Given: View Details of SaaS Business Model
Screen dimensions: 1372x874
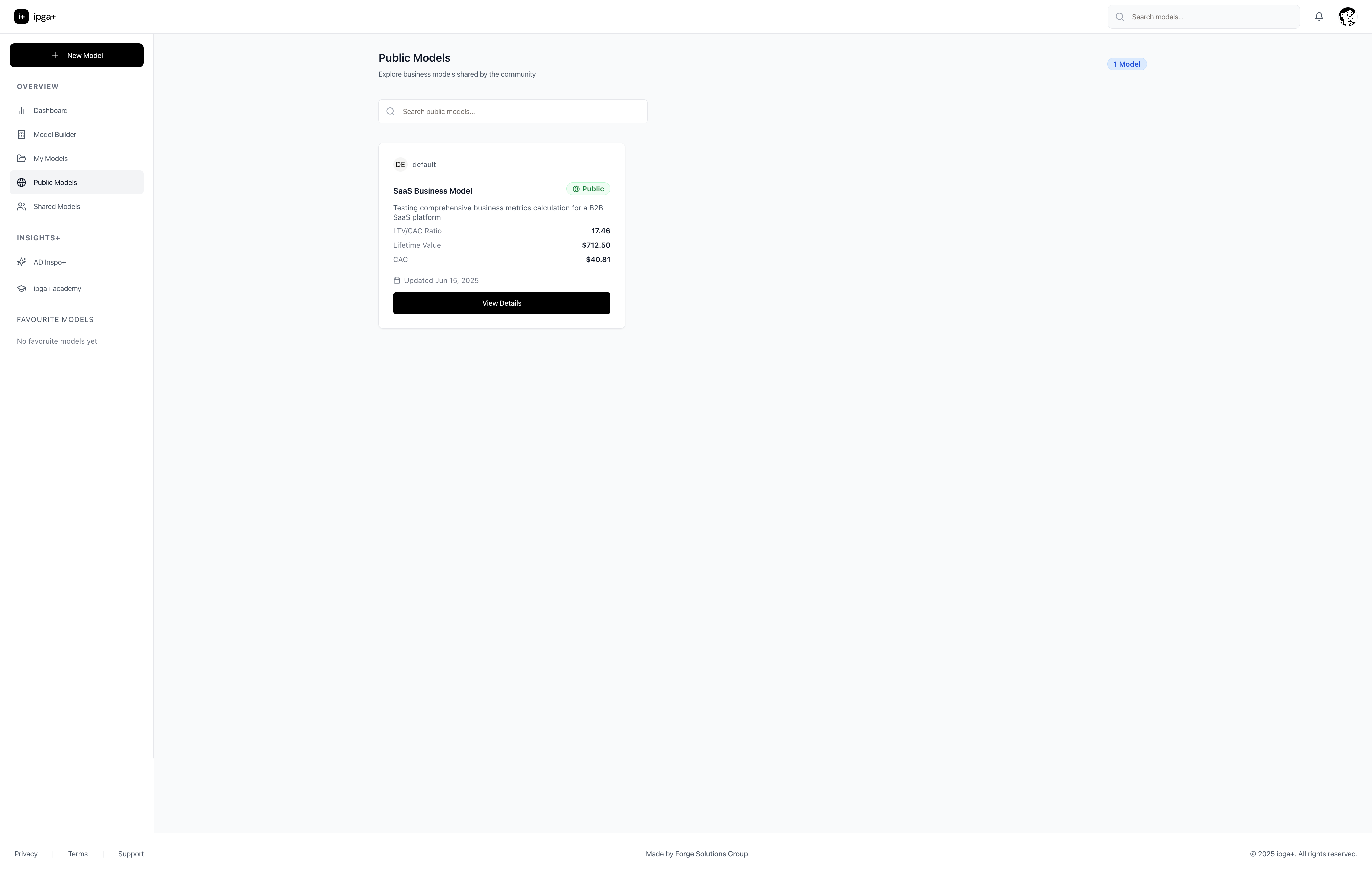Looking at the screenshot, I should pos(501,303).
